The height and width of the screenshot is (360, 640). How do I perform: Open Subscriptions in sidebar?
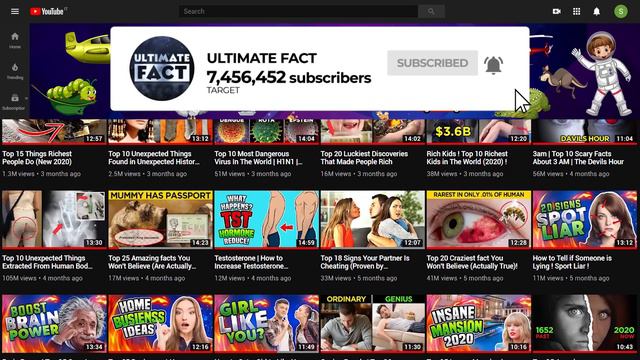point(15,102)
